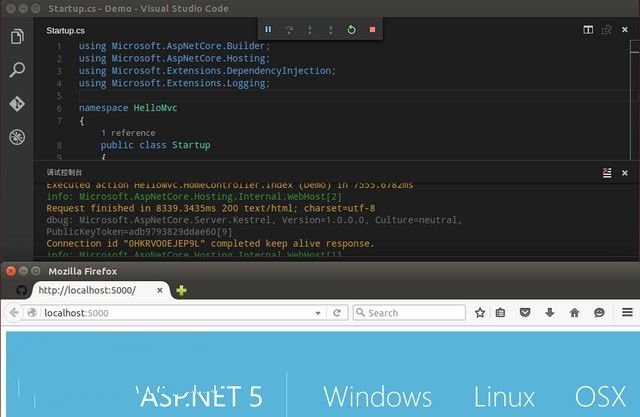This screenshot has height=417, width=640.
Task: Go to the Firefox home page
Action: click(x=574, y=313)
